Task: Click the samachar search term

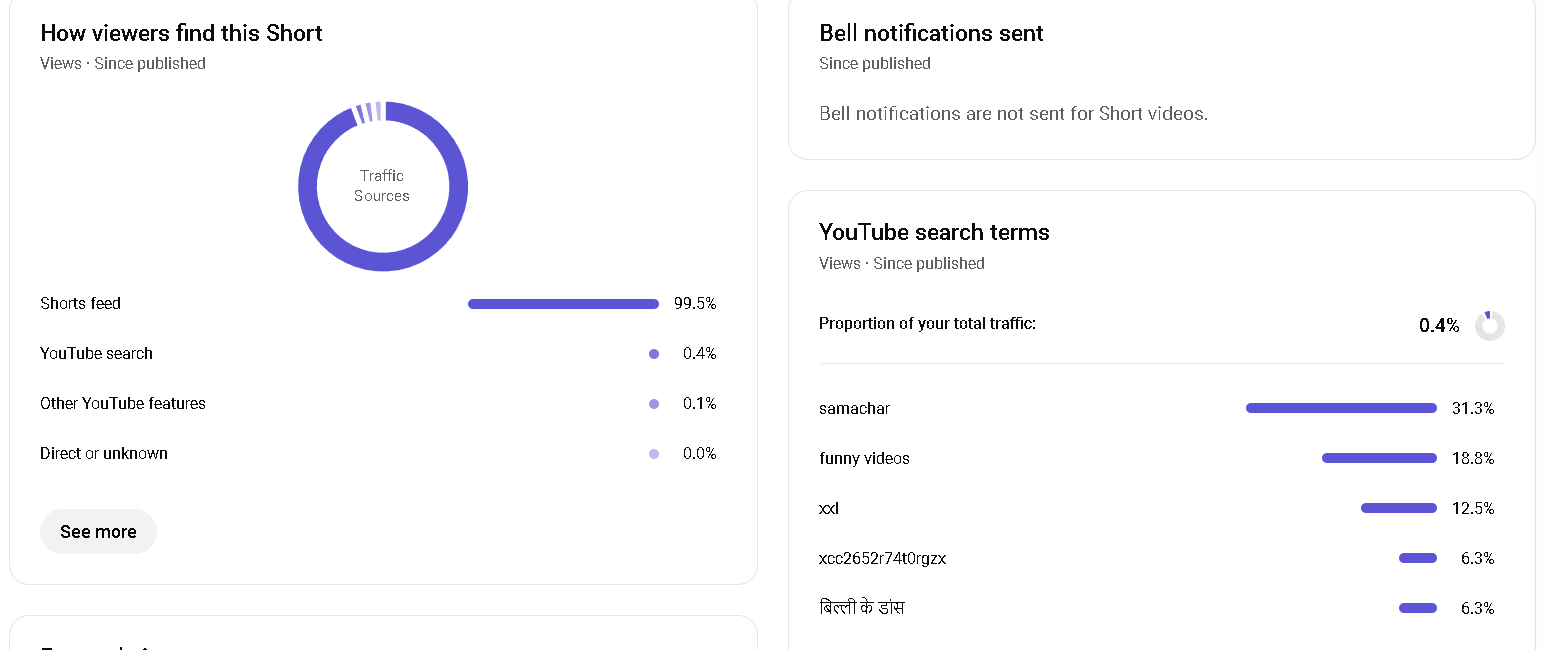Action: click(x=854, y=408)
